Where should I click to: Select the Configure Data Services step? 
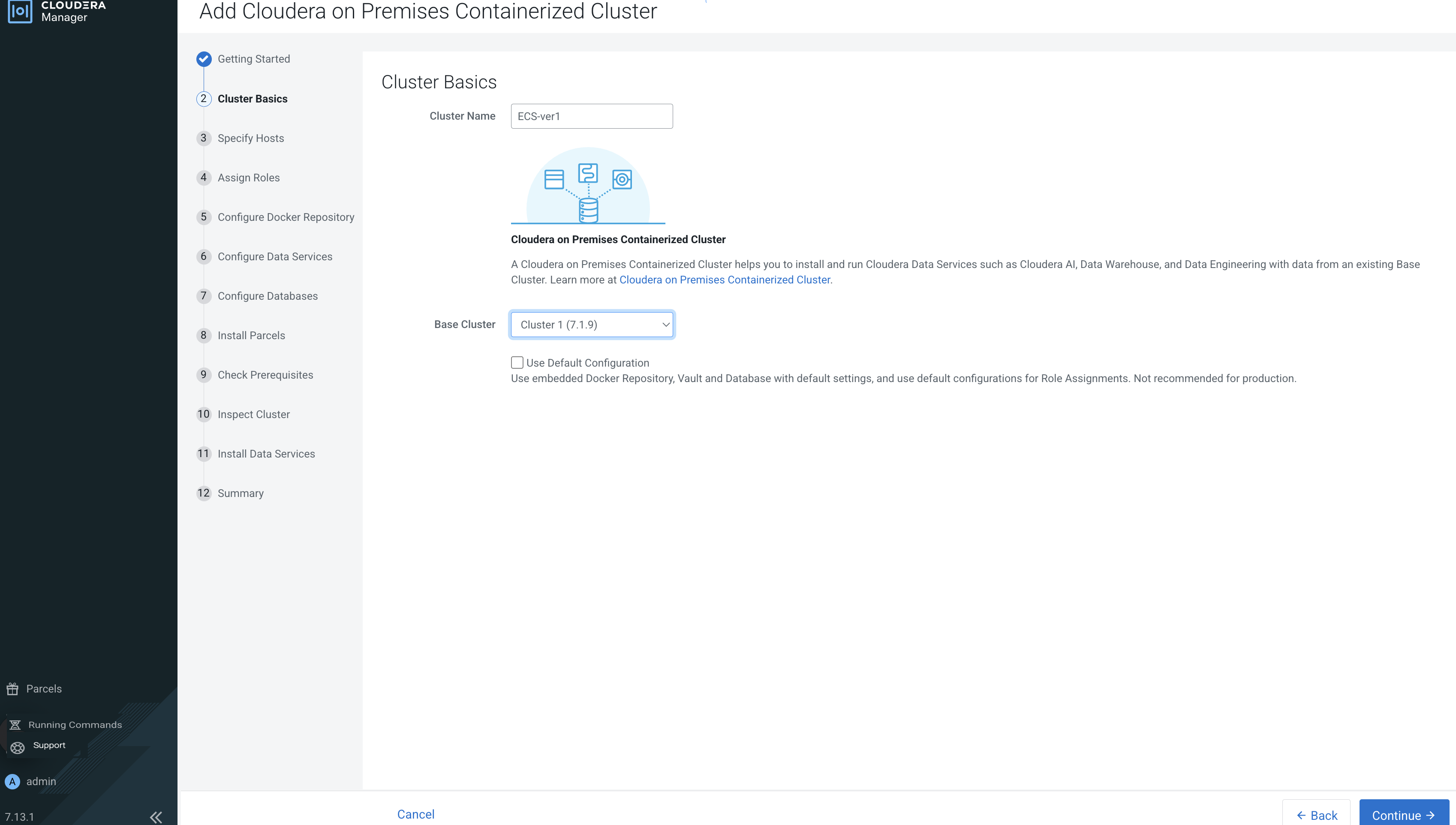pos(275,257)
